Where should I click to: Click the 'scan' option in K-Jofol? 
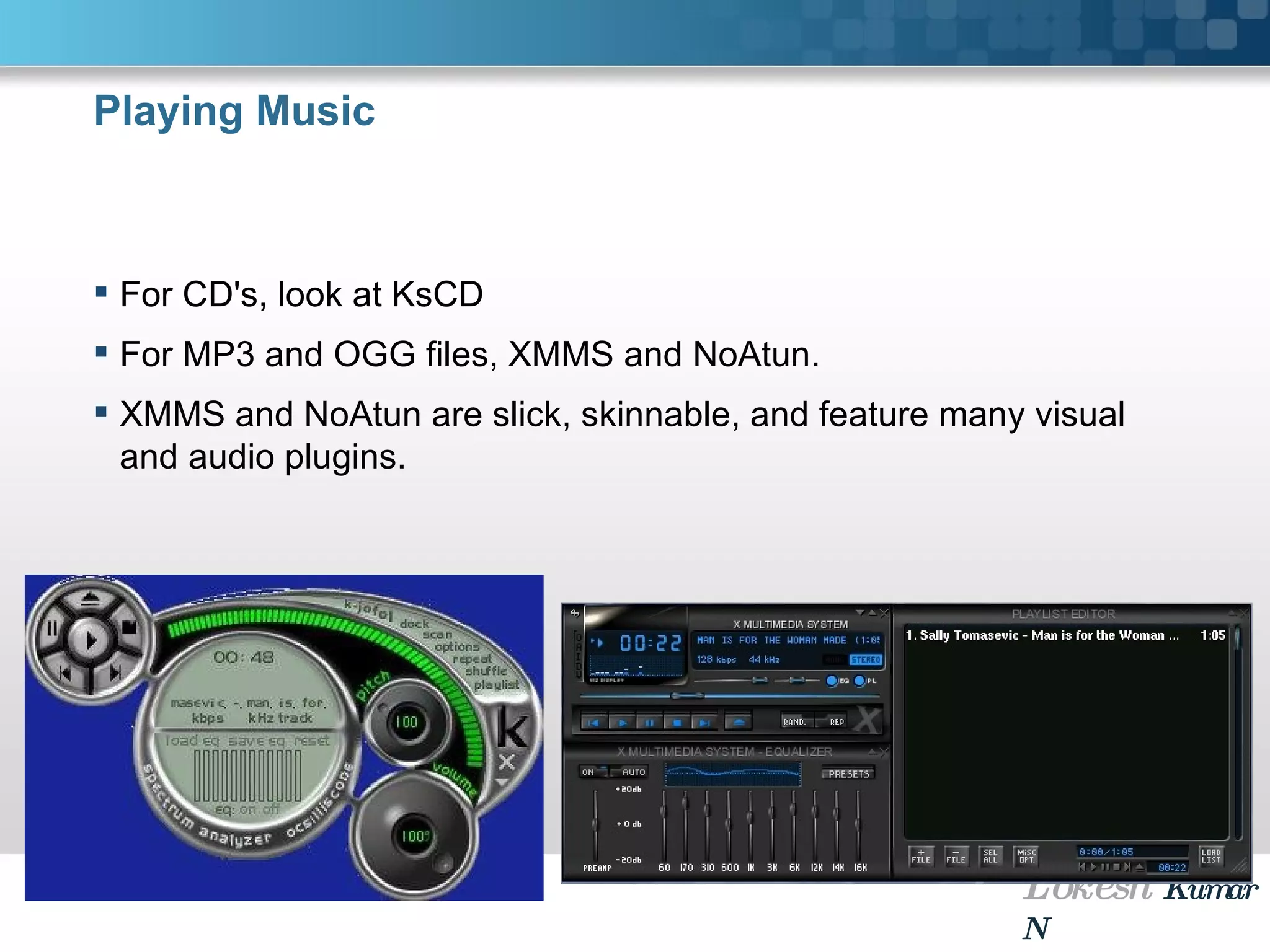(x=437, y=635)
